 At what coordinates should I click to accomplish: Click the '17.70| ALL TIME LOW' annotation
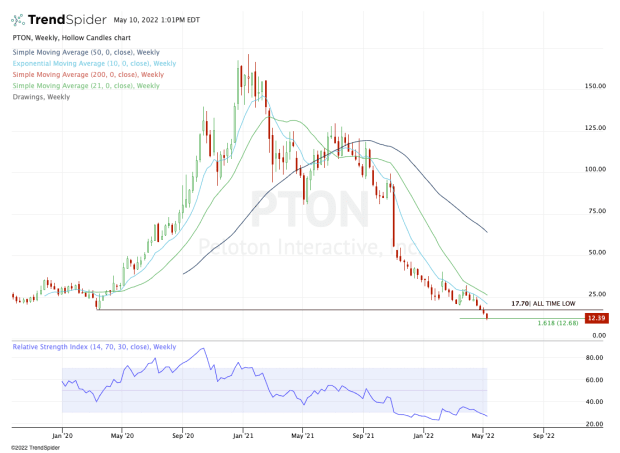coord(543,304)
